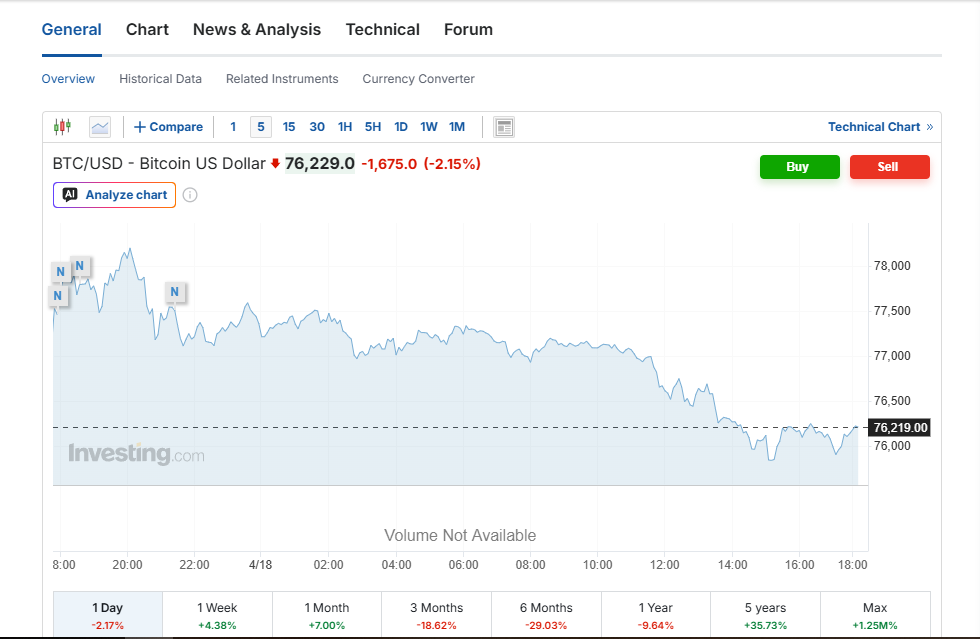The image size is (980, 639).
Task: Click the 76,219.00 current price label
Action: click(x=900, y=428)
